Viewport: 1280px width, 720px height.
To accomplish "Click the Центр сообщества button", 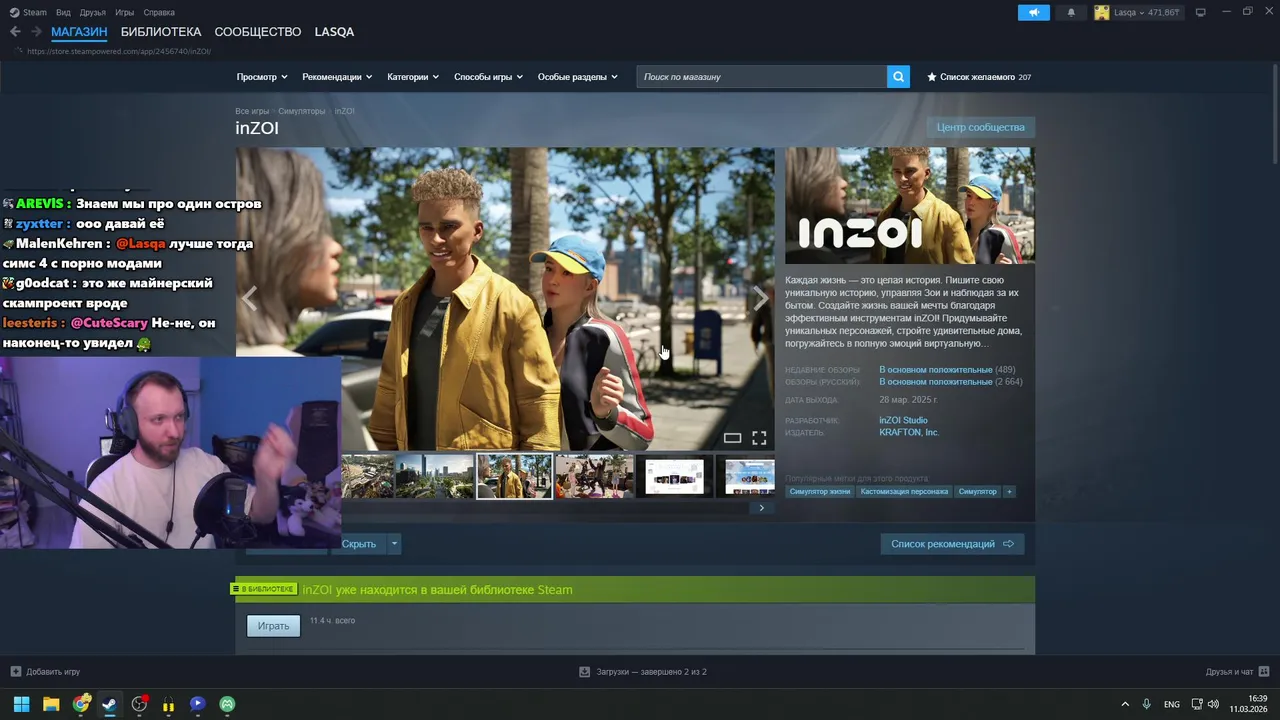I will (x=980, y=127).
